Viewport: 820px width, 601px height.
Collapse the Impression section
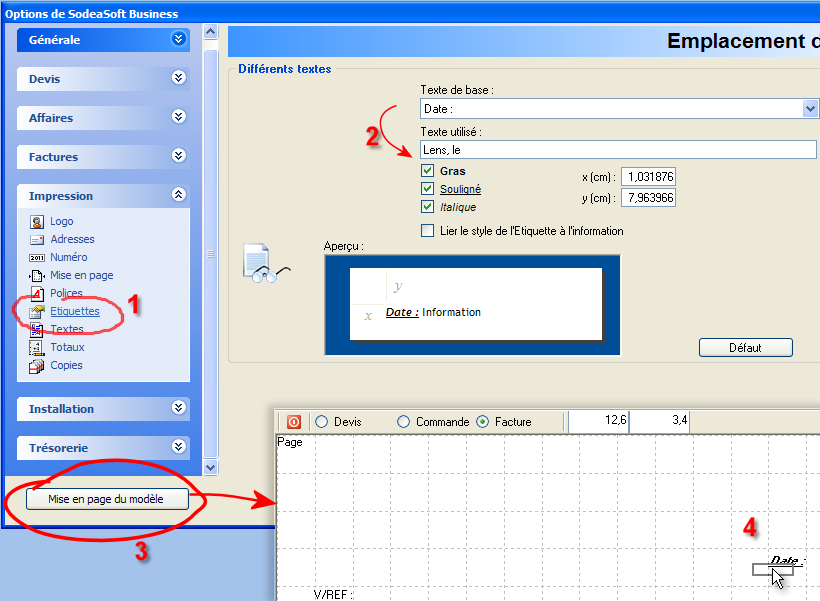[x=178, y=195]
